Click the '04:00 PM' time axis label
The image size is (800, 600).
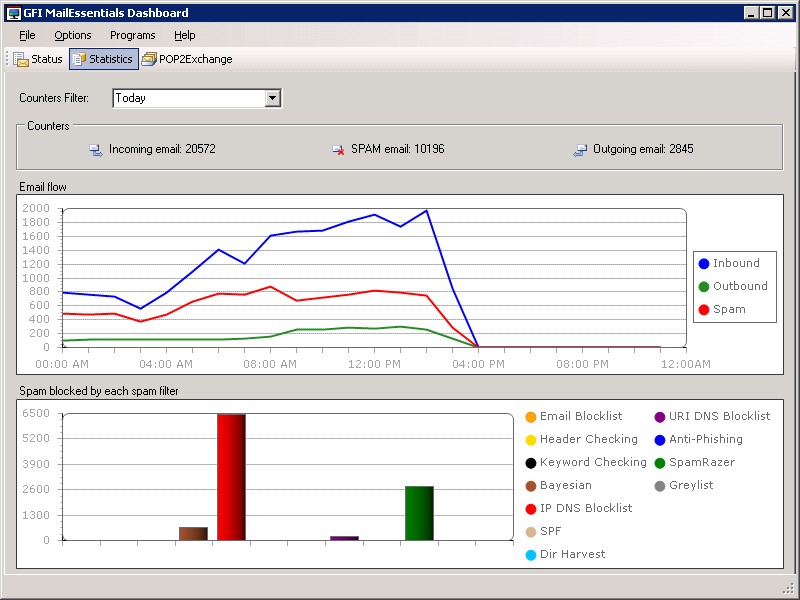click(x=478, y=364)
